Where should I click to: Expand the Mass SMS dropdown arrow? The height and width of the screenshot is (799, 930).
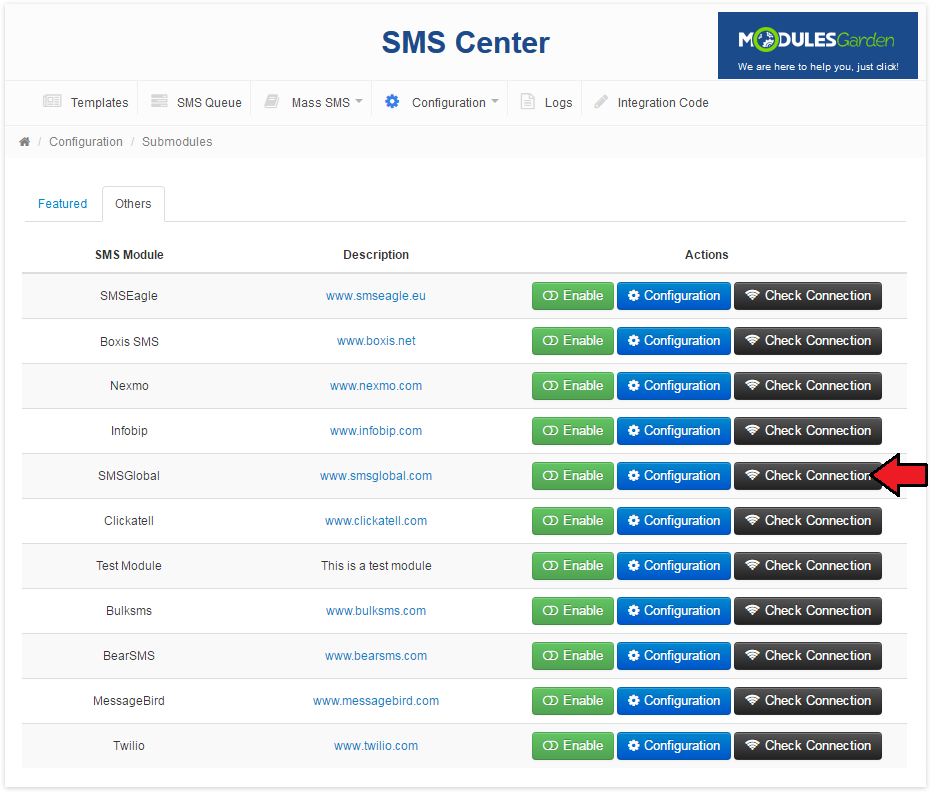[x=359, y=101]
